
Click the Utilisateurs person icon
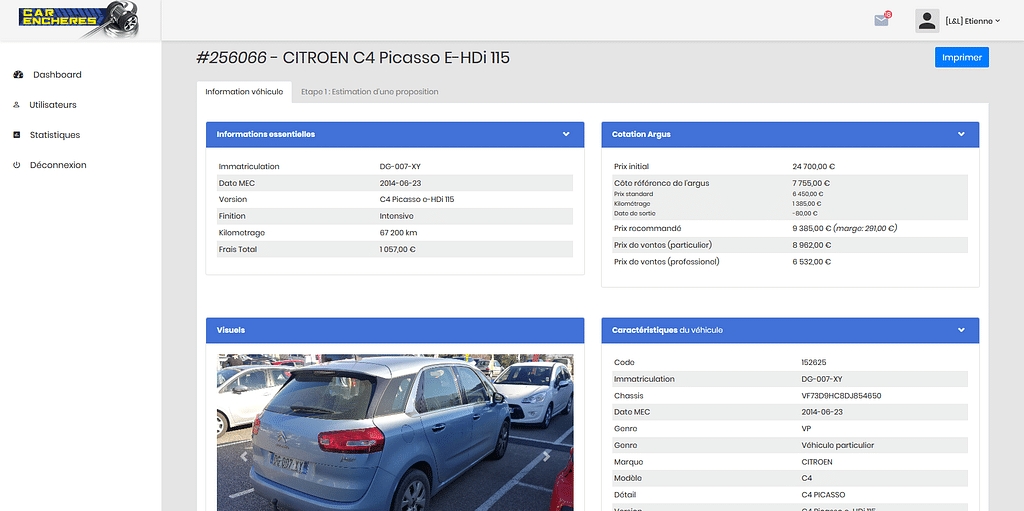click(16, 105)
